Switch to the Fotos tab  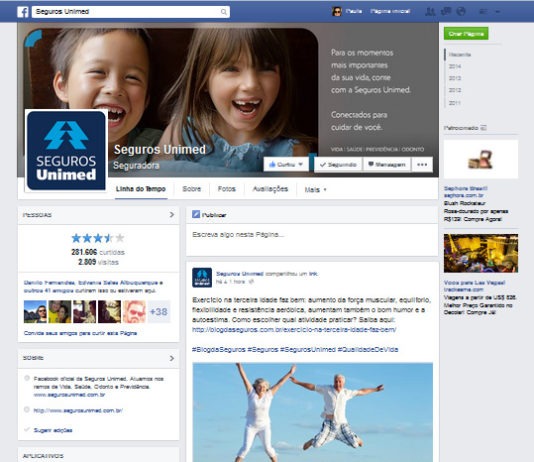point(227,189)
